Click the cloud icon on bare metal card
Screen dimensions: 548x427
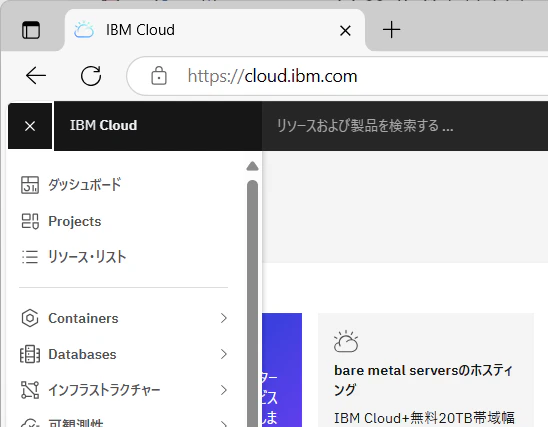pyautogui.click(x=346, y=341)
